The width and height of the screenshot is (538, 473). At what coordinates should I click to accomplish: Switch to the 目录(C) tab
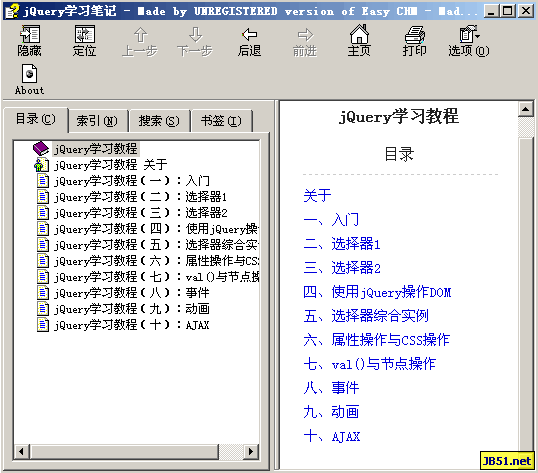(36, 119)
